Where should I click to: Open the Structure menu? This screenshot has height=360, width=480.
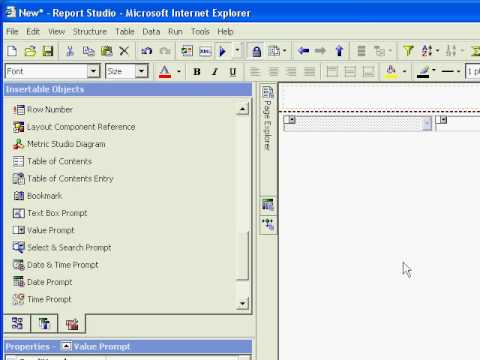point(90,32)
